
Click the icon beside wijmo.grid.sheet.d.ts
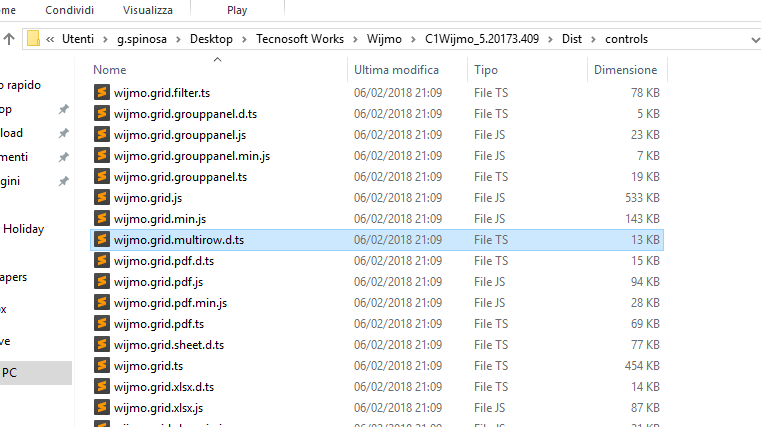coord(101,344)
